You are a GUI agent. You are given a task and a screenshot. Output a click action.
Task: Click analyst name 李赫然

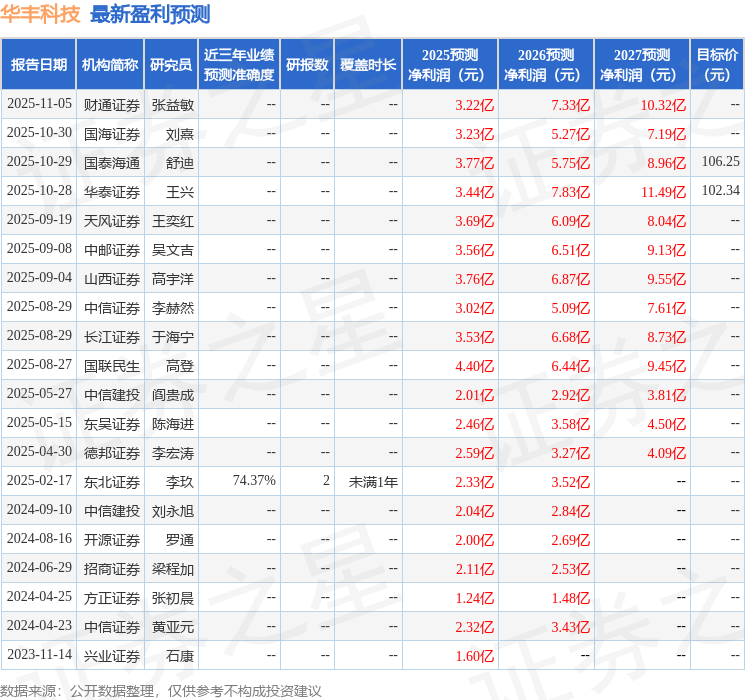tap(173, 308)
